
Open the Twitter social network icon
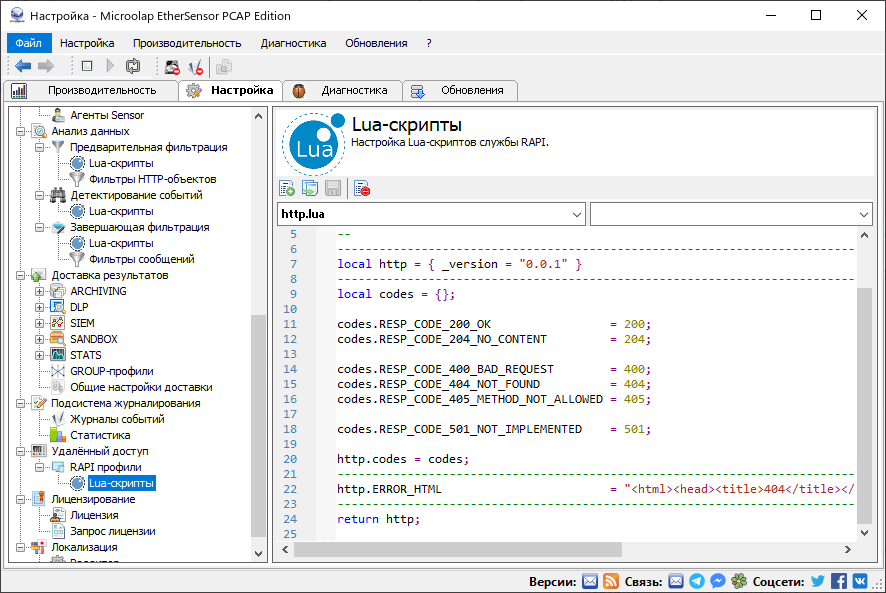[x=818, y=581]
